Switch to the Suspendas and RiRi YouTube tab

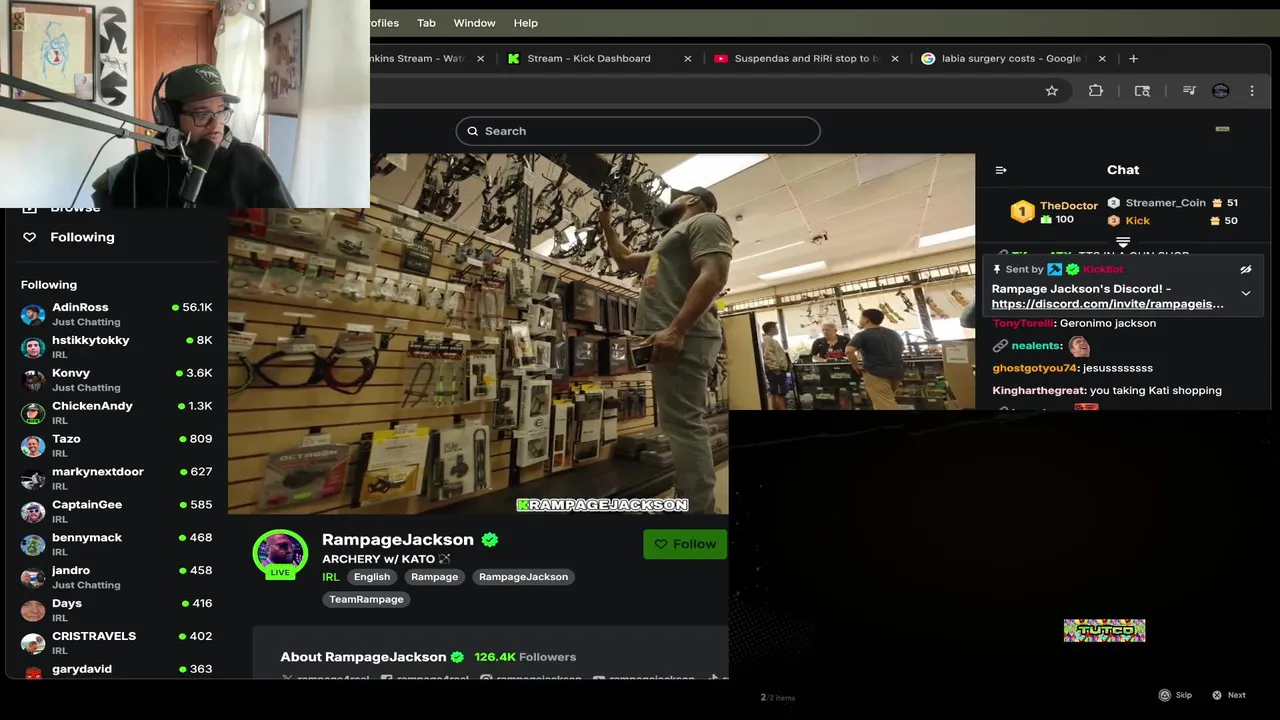click(805, 59)
